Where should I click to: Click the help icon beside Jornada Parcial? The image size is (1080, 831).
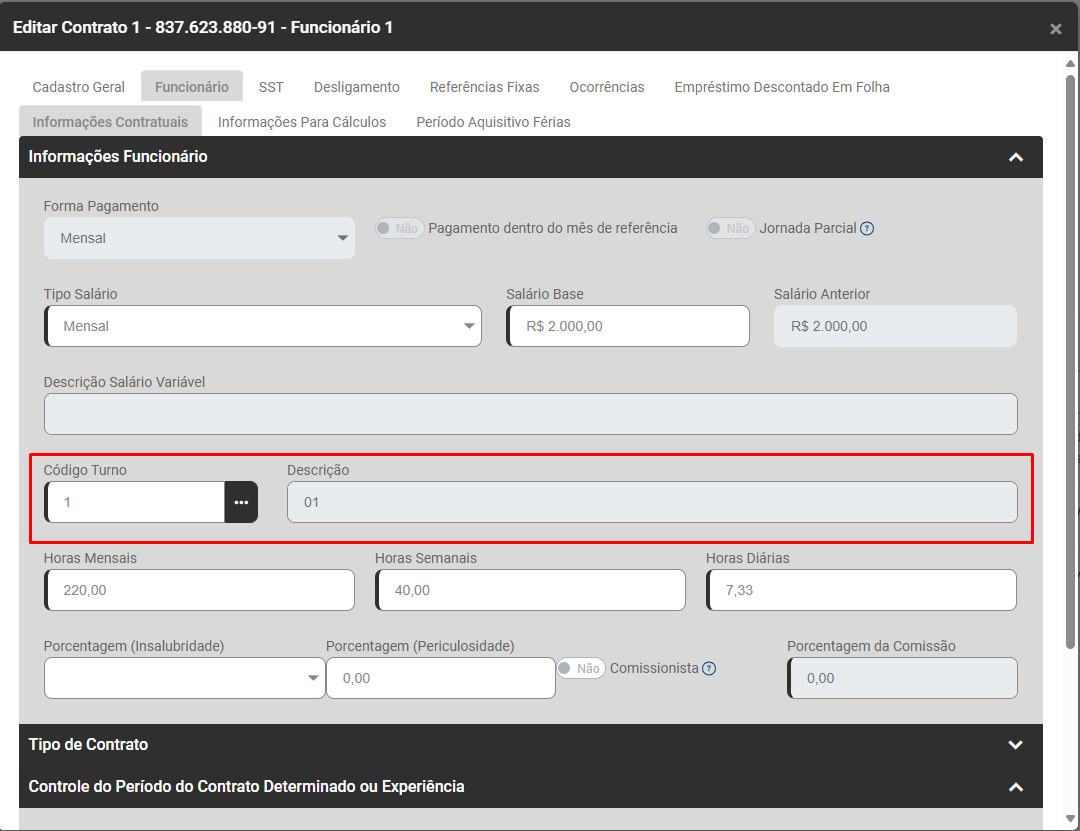[867, 228]
